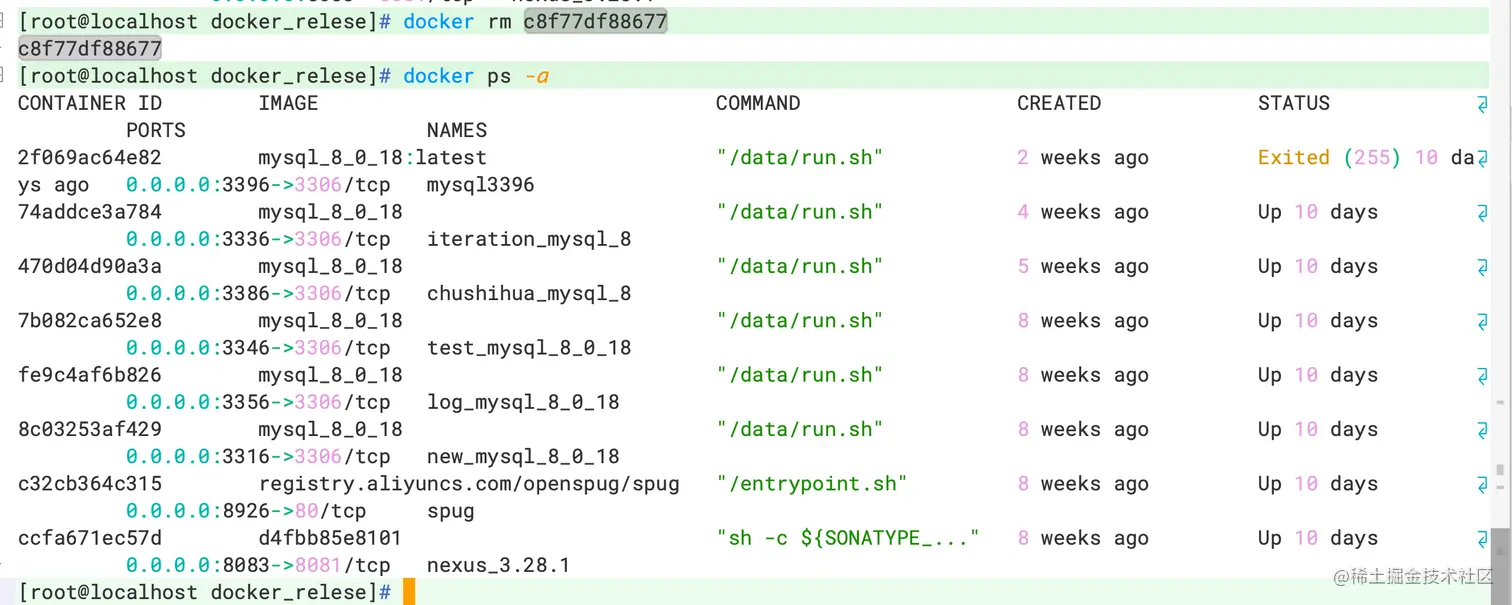
Task: Click the "/entrypoint.sh" command text
Action: [811, 484]
